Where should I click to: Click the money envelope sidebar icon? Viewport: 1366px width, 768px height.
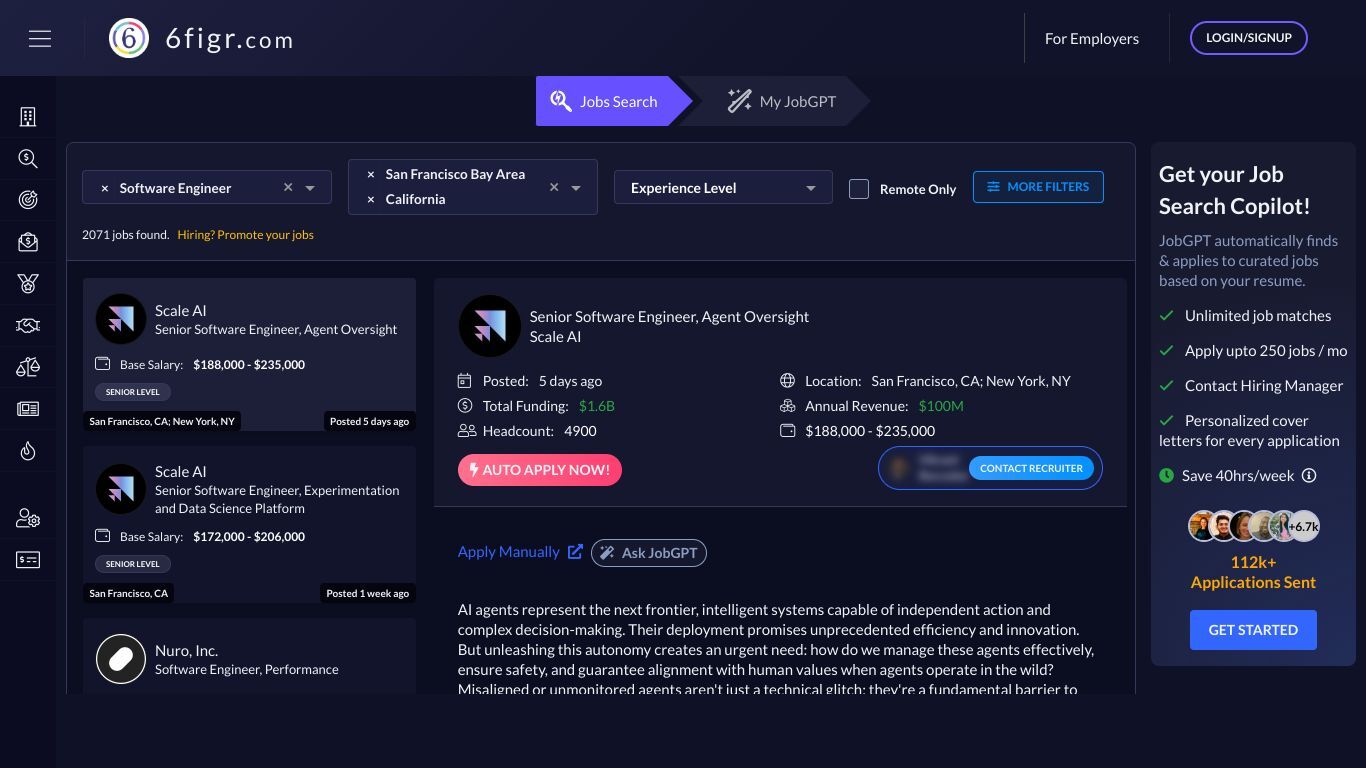28,242
